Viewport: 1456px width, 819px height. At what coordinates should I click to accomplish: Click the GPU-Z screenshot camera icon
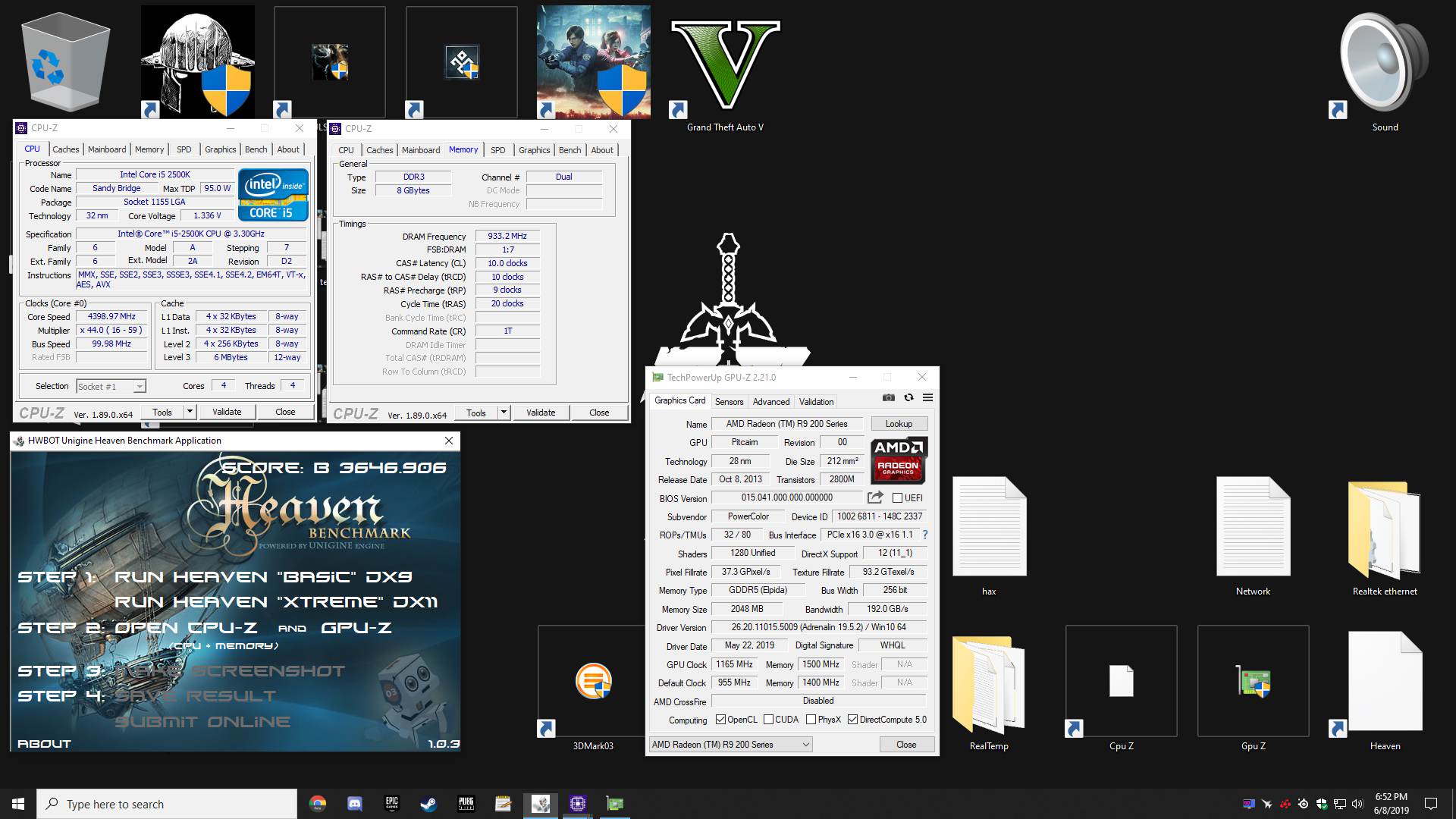[x=889, y=397]
